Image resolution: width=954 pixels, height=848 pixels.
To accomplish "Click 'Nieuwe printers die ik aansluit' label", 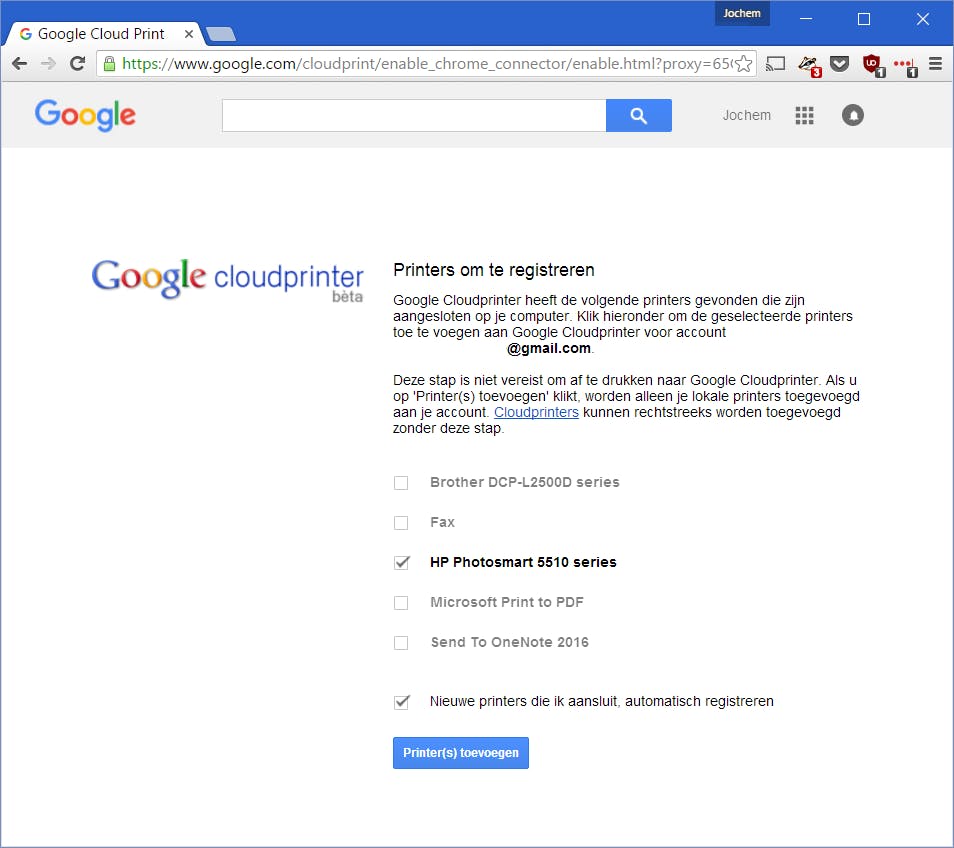I will [602, 701].
